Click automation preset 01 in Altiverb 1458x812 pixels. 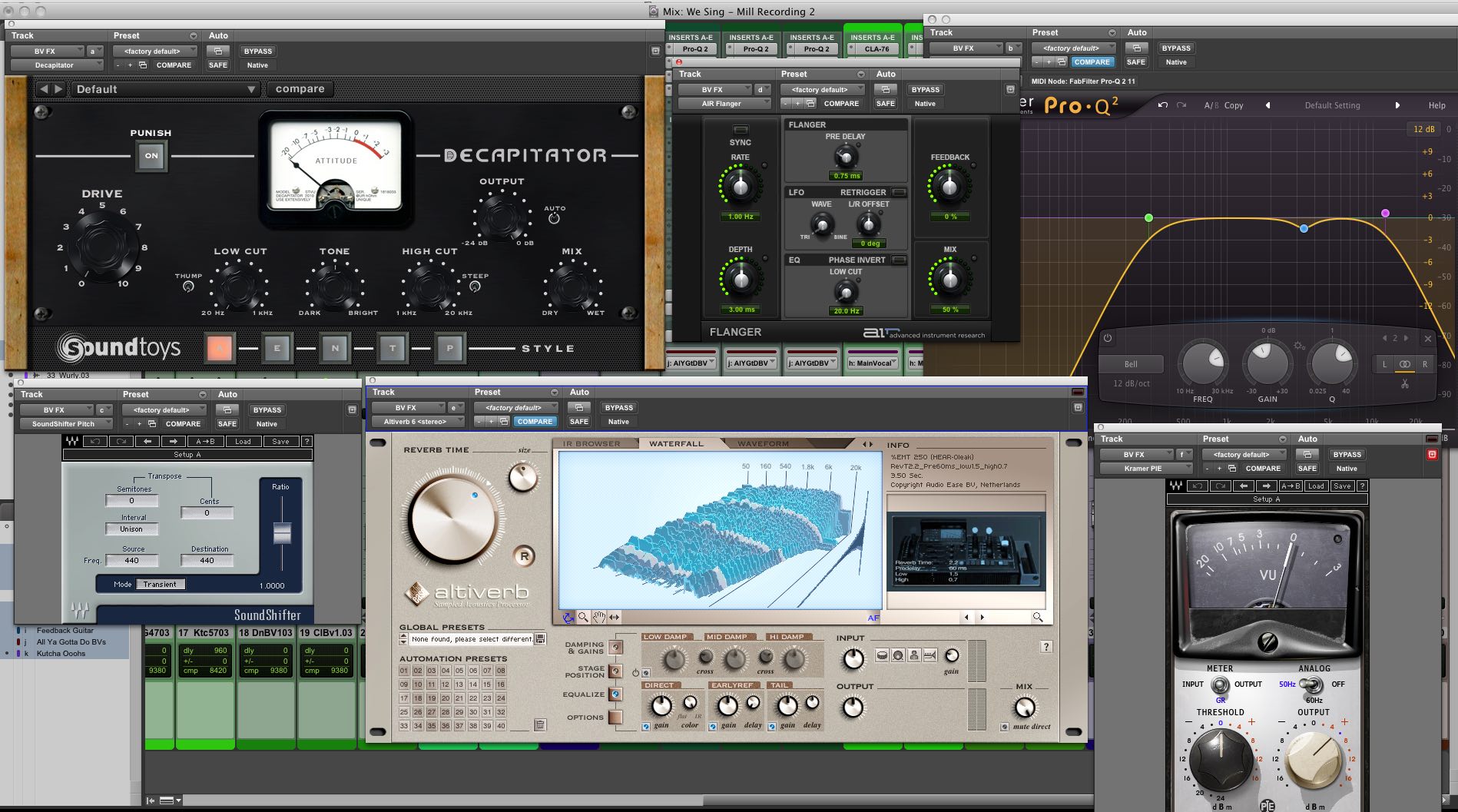click(404, 671)
